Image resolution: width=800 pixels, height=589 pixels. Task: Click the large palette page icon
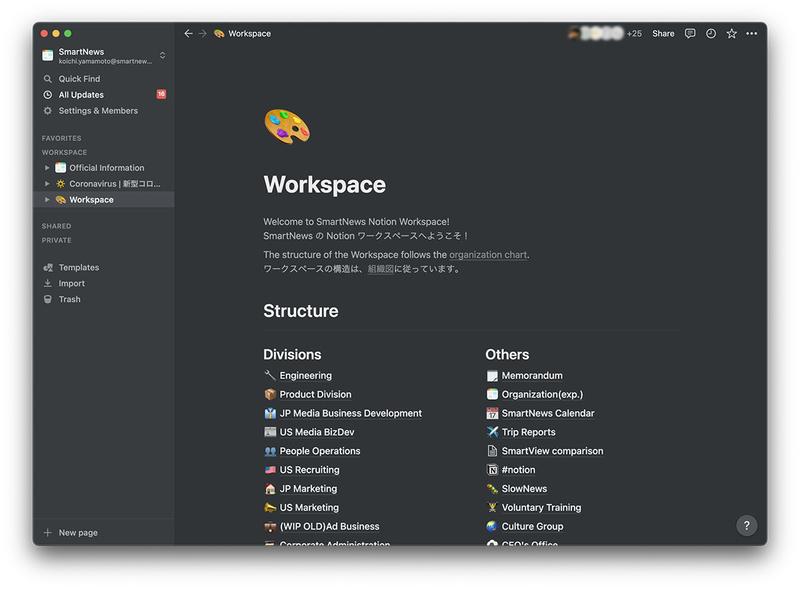286,127
